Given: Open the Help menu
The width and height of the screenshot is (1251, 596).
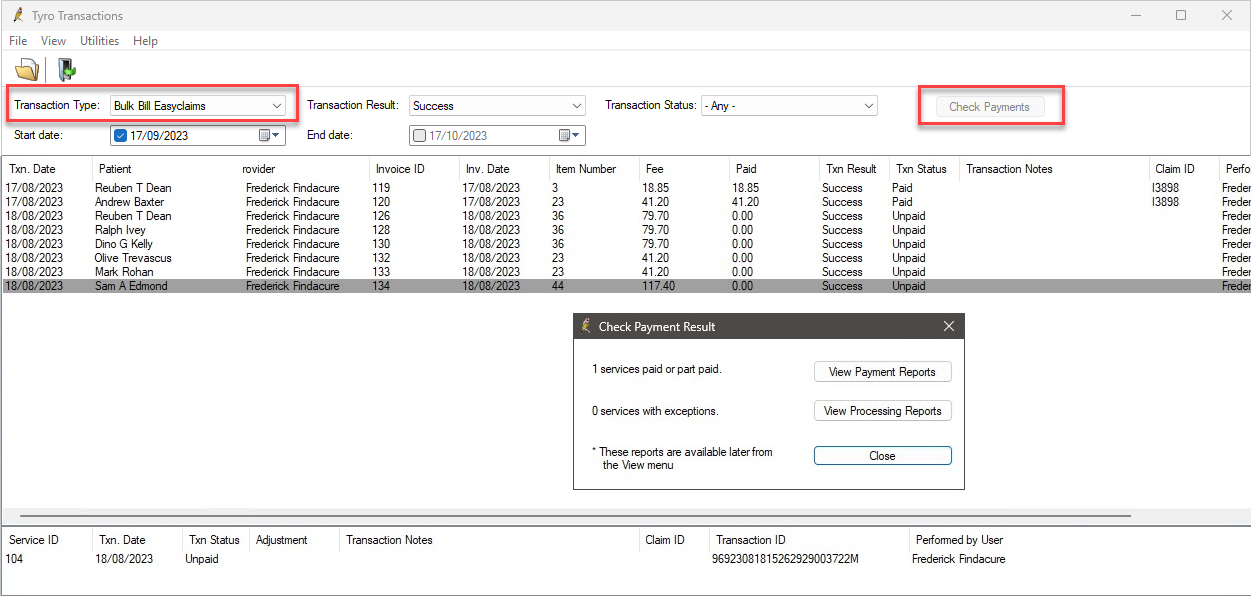Looking at the screenshot, I should point(145,41).
